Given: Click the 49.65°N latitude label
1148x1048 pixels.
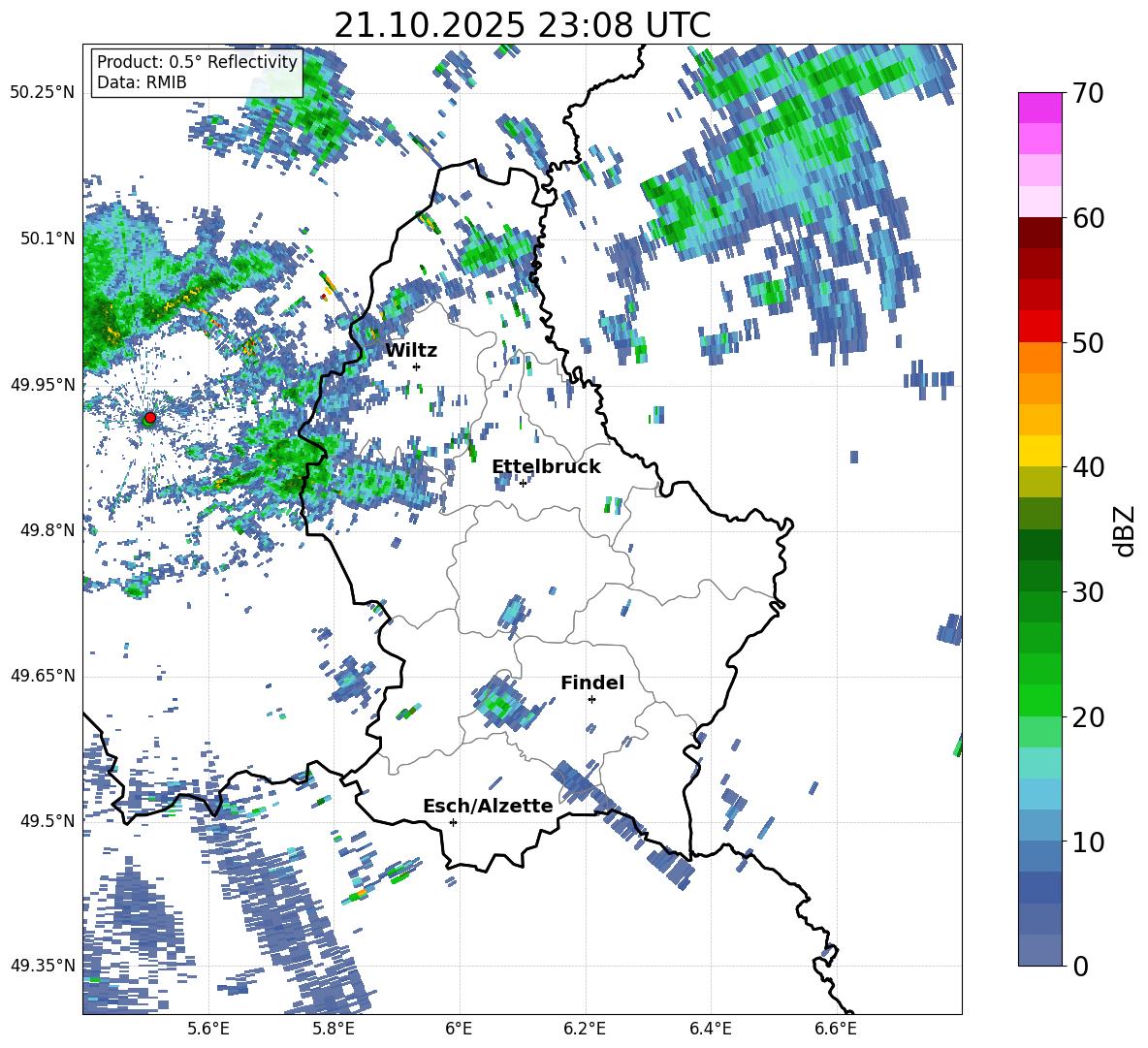Looking at the screenshot, I should coord(43,676).
